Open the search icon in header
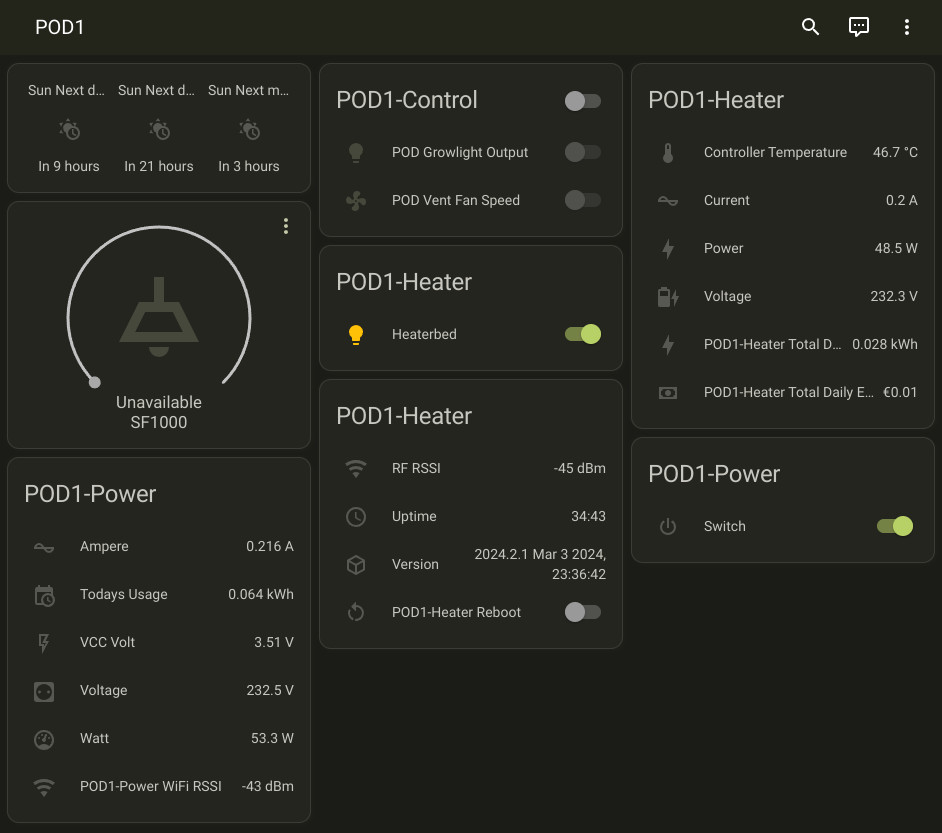The height and width of the screenshot is (833, 942). click(x=810, y=27)
